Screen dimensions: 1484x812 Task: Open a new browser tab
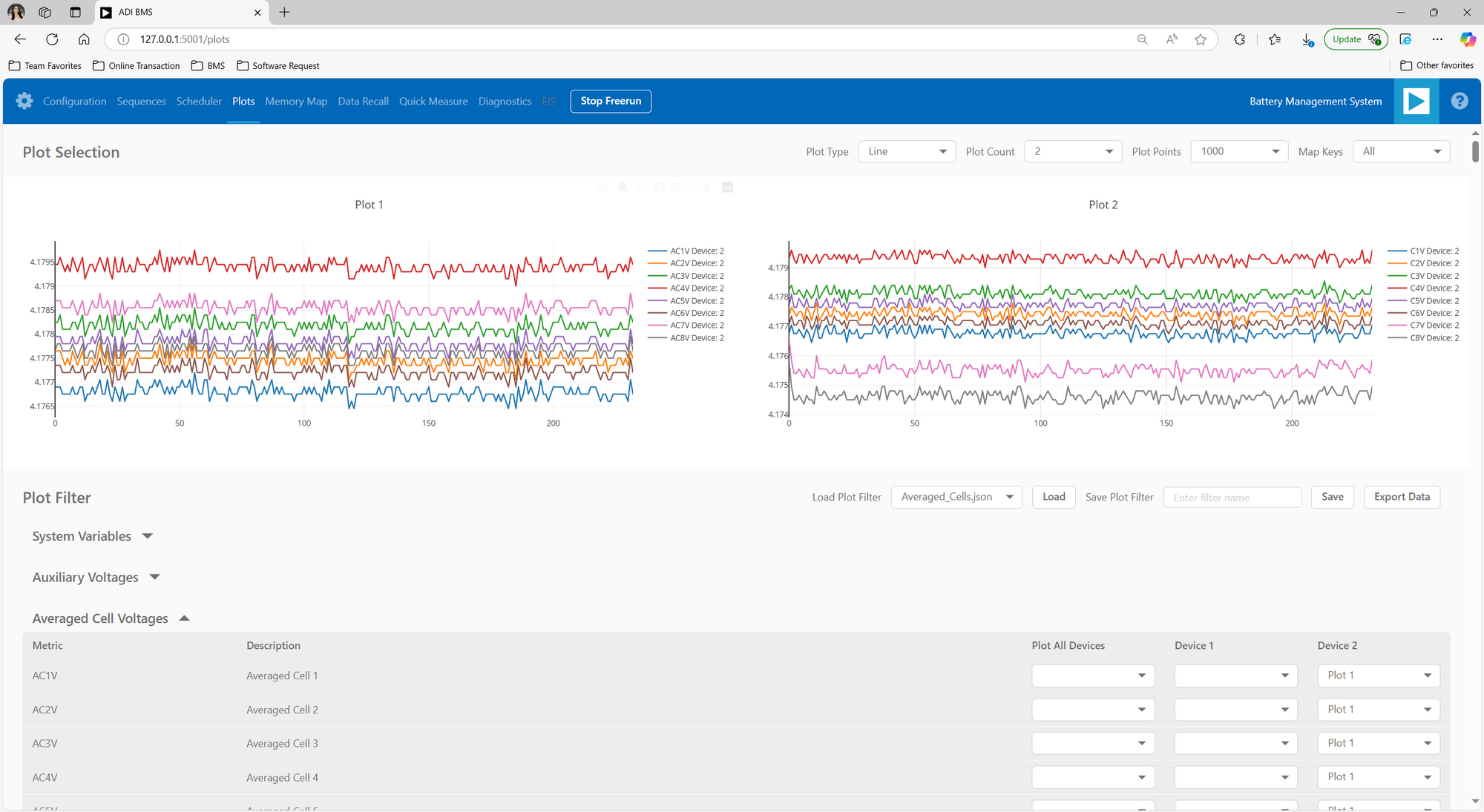284,12
